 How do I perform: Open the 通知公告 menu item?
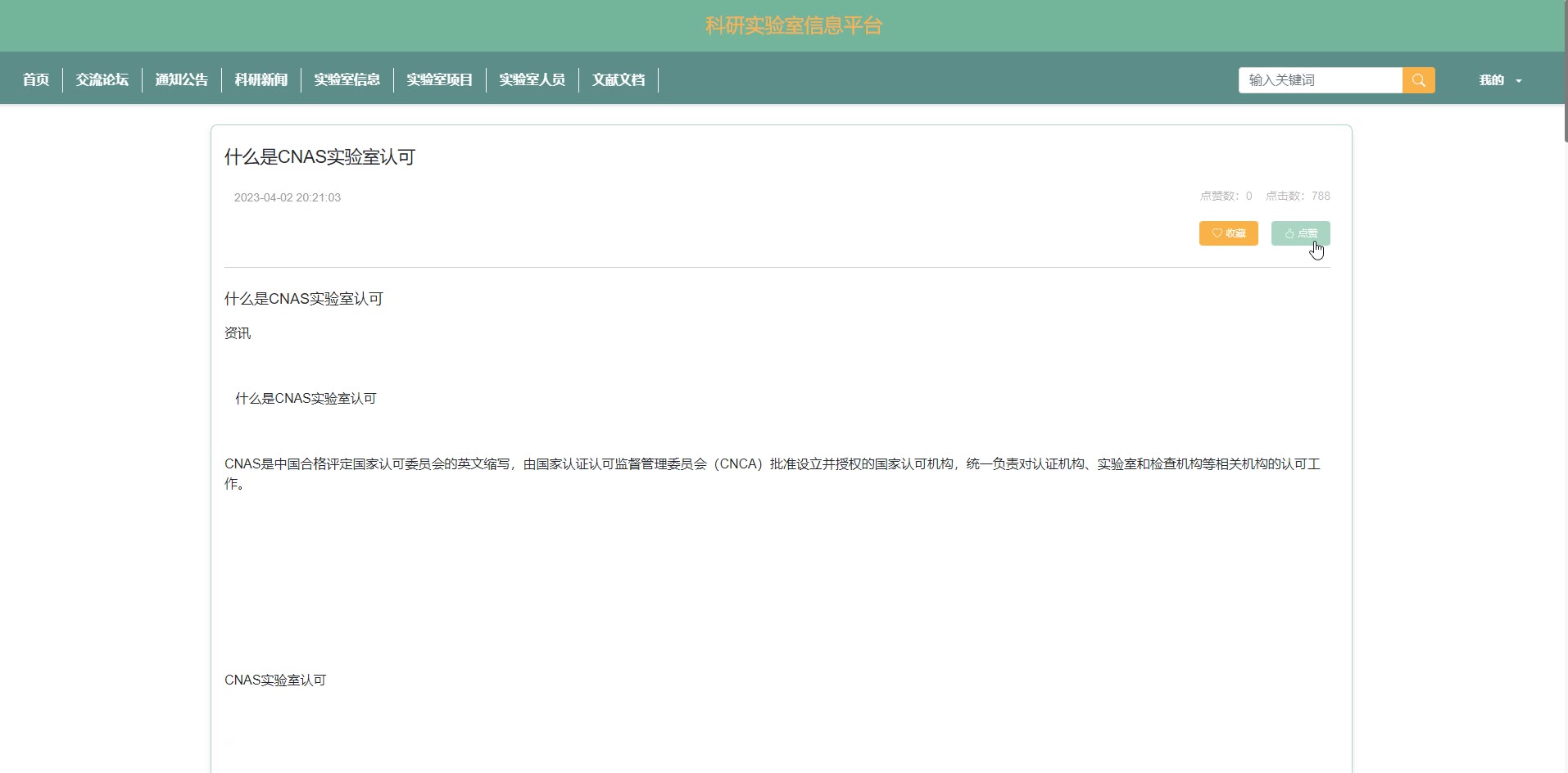(x=182, y=79)
